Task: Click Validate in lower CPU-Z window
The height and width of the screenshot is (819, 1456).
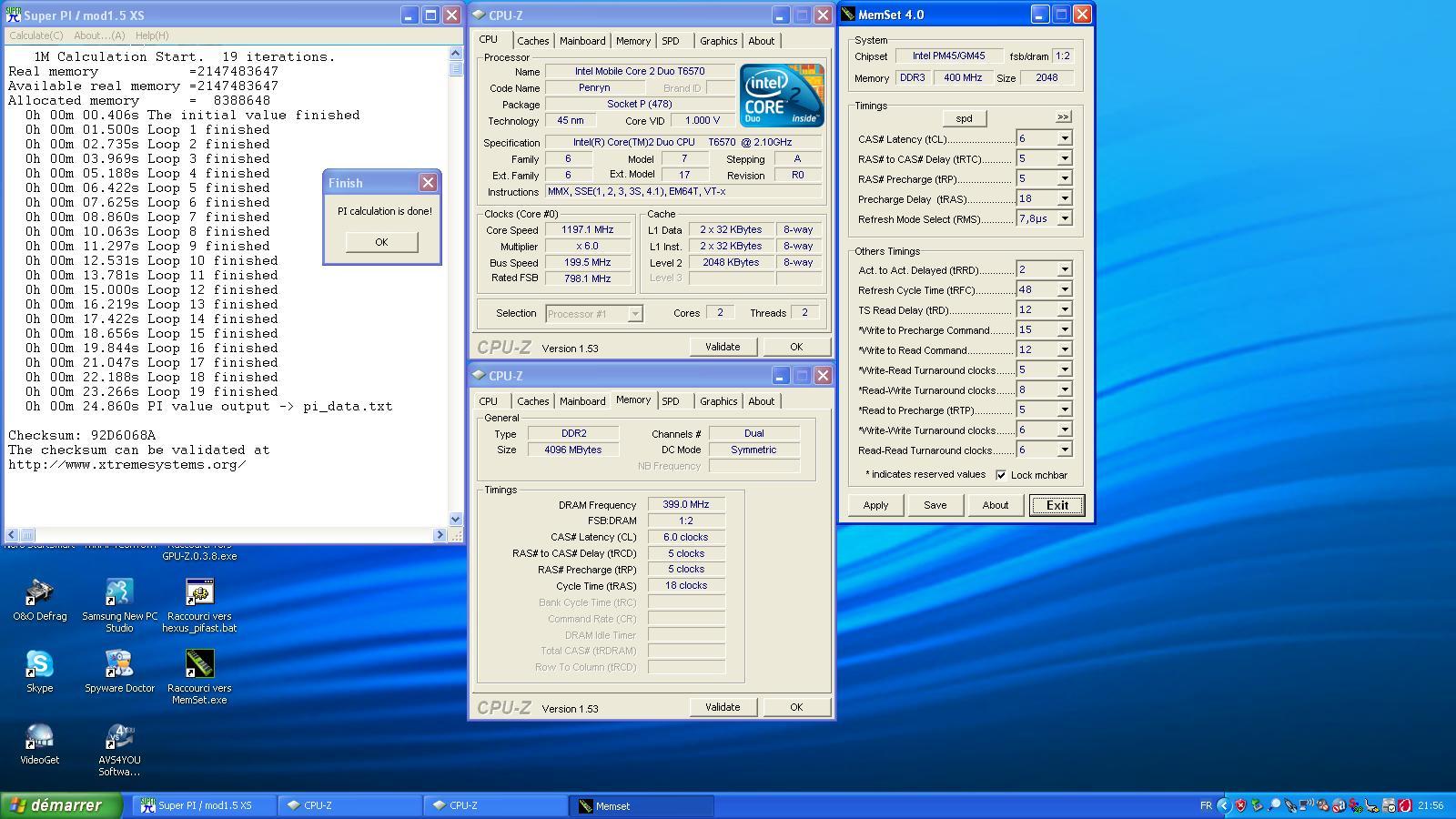Action: click(x=723, y=707)
